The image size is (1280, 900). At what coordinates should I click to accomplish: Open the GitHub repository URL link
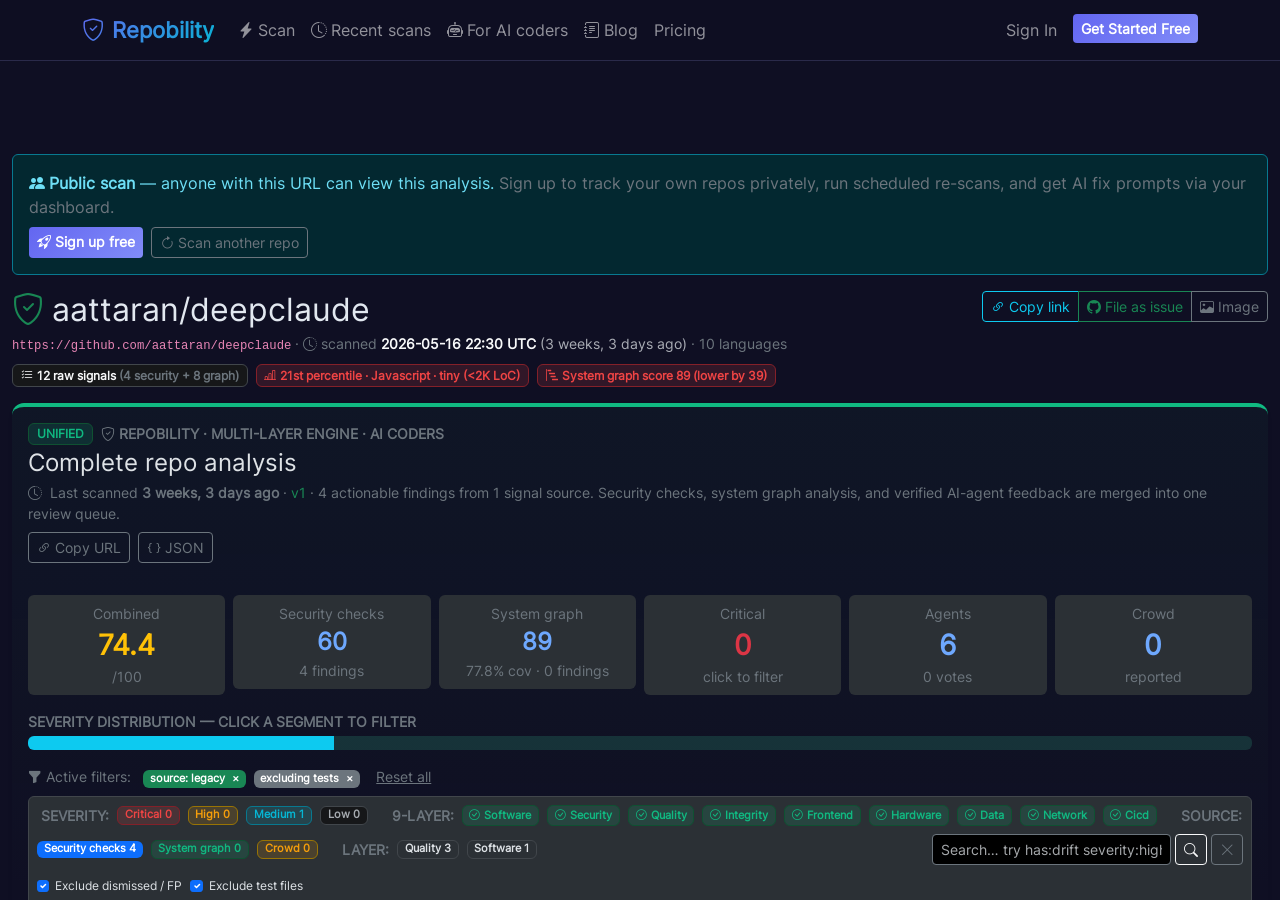tap(152, 345)
